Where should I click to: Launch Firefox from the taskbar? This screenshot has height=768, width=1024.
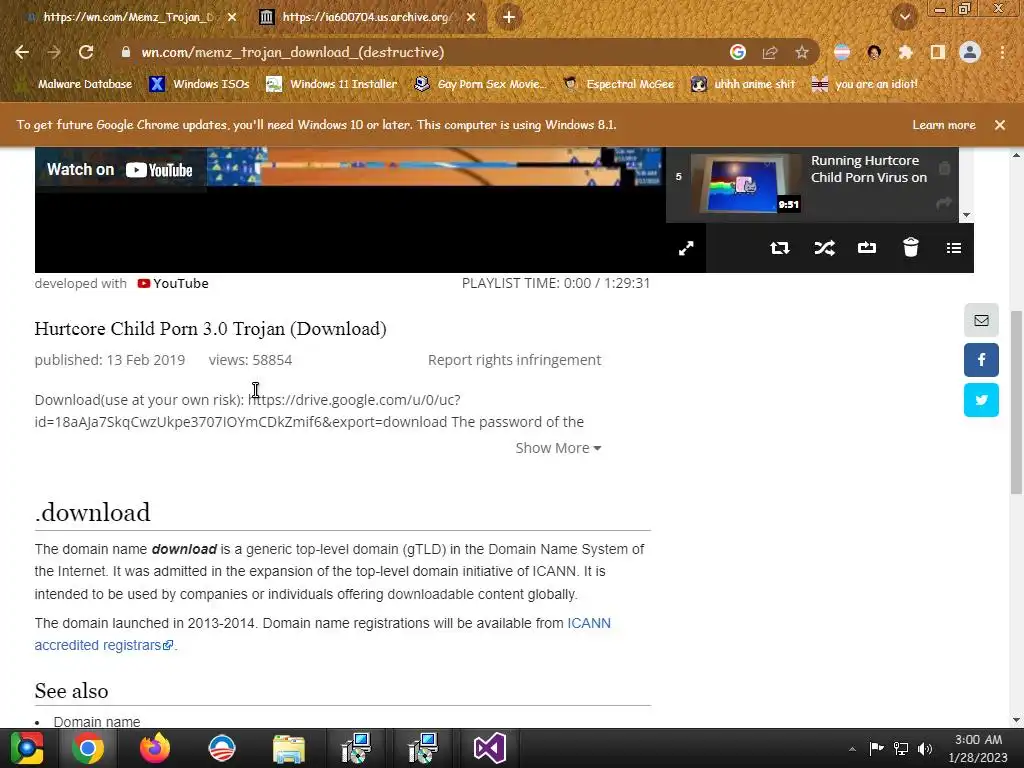coord(155,748)
